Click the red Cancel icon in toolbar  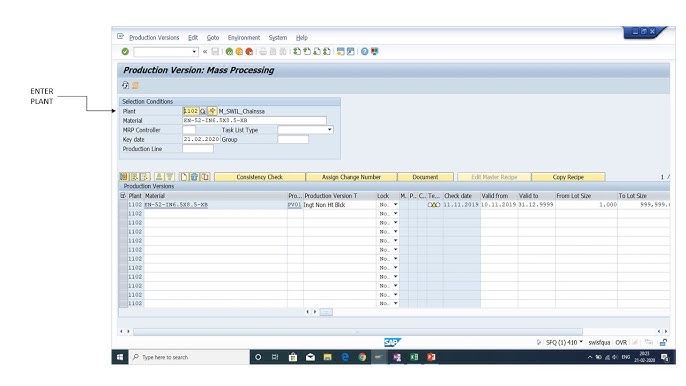click(x=249, y=52)
